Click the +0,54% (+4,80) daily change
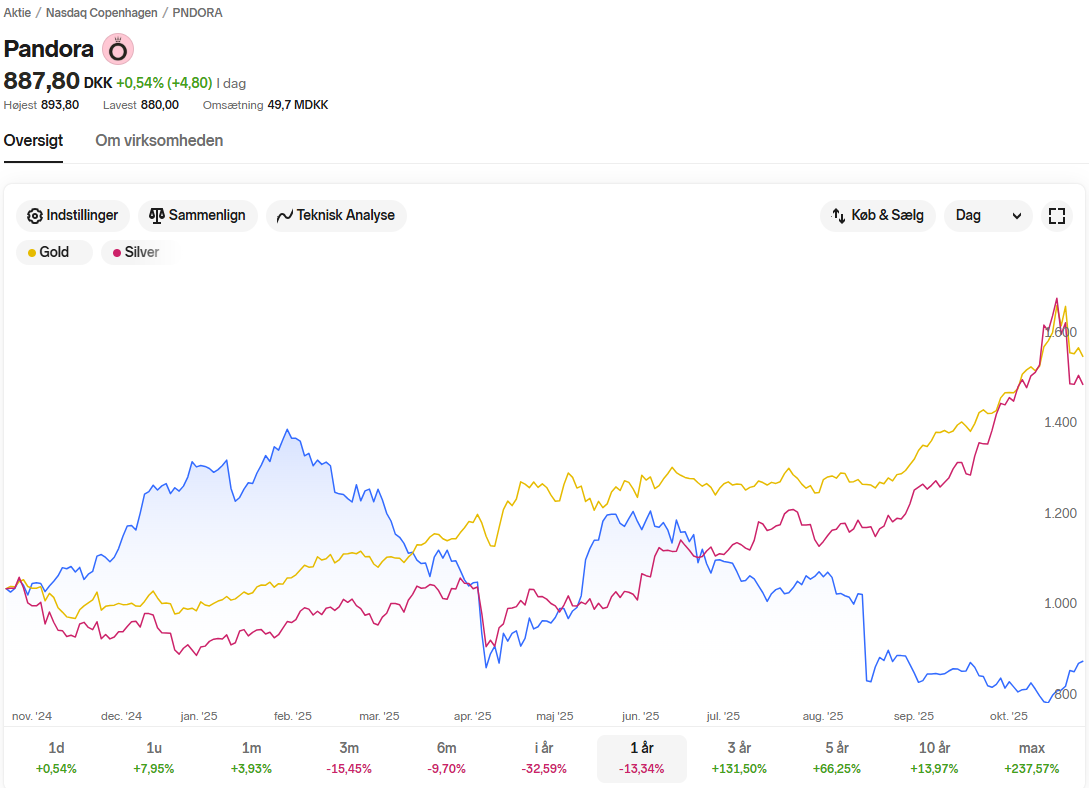This screenshot has width=1089, height=788. point(164,83)
